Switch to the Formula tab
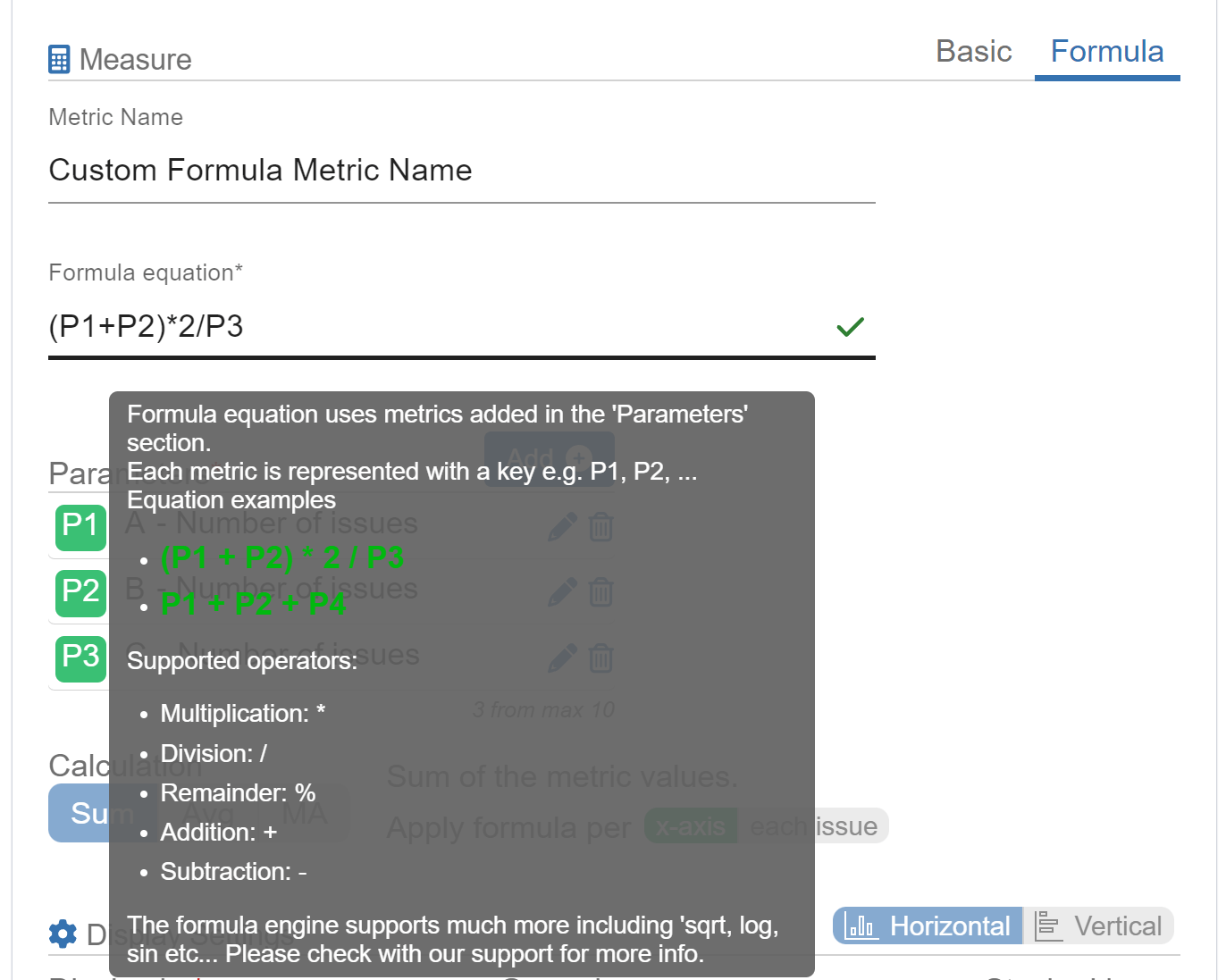 (x=1107, y=51)
